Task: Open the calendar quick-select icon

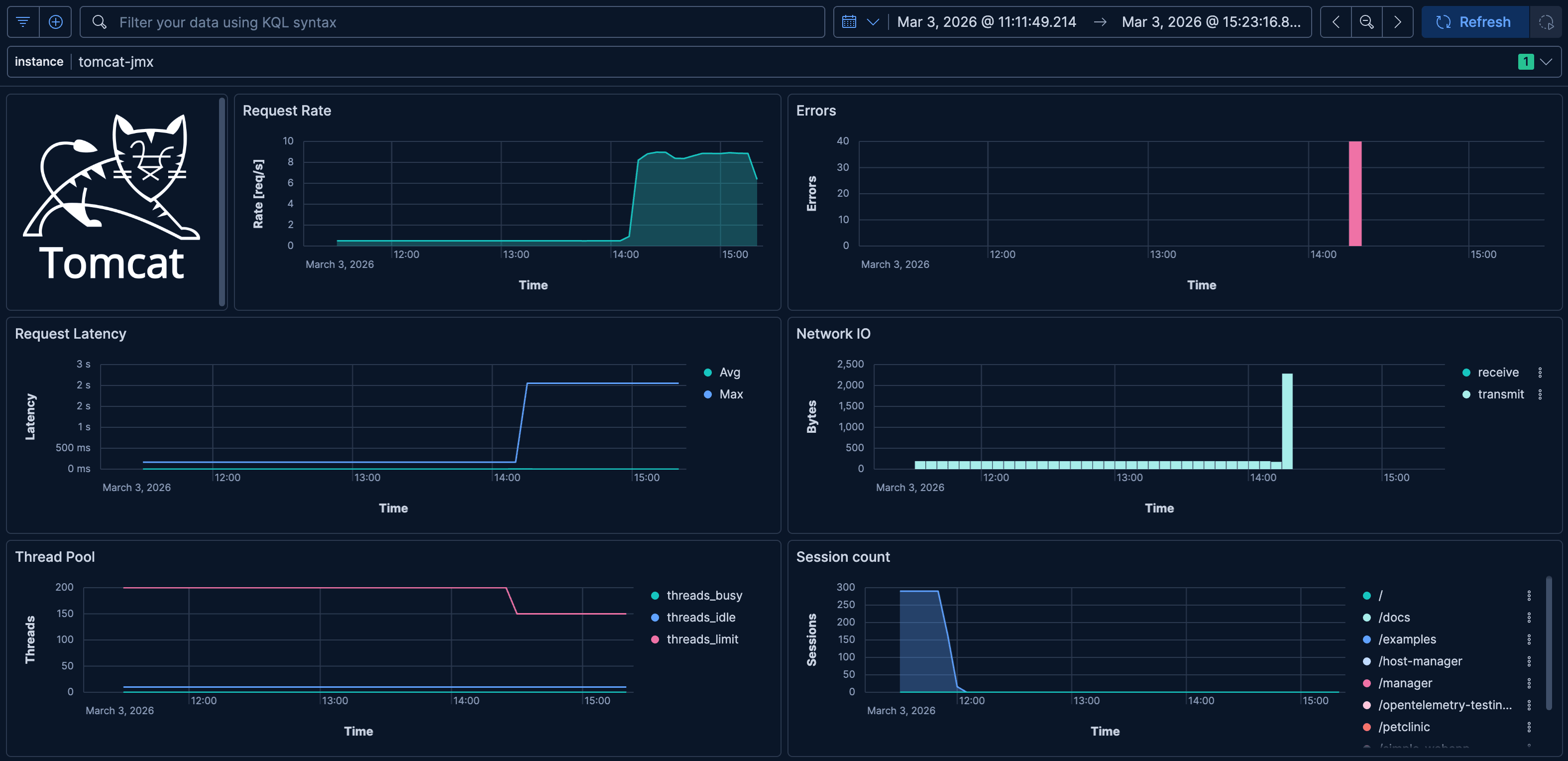Action: tap(849, 22)
